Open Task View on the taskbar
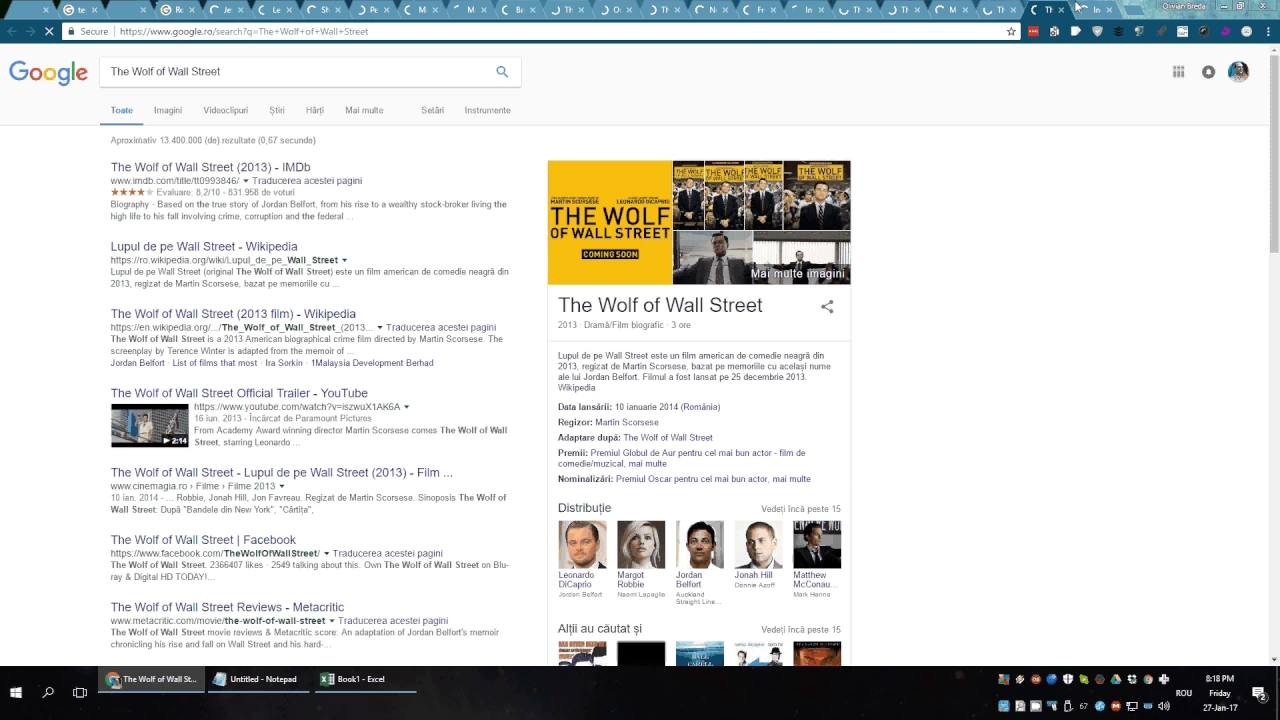 [80, 692]
